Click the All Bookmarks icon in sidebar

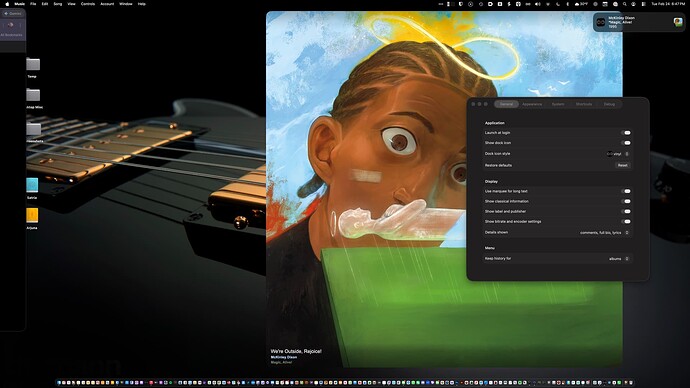coord(11,26)
